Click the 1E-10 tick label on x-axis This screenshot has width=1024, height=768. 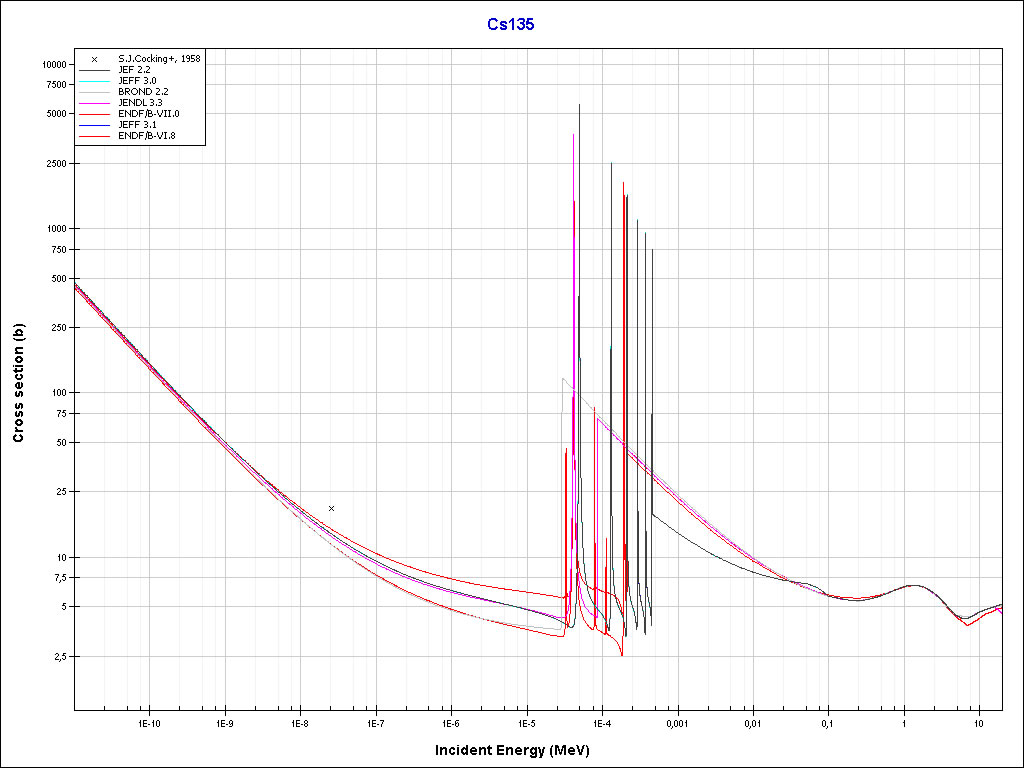pyautogui.click(x=149, y=721)
